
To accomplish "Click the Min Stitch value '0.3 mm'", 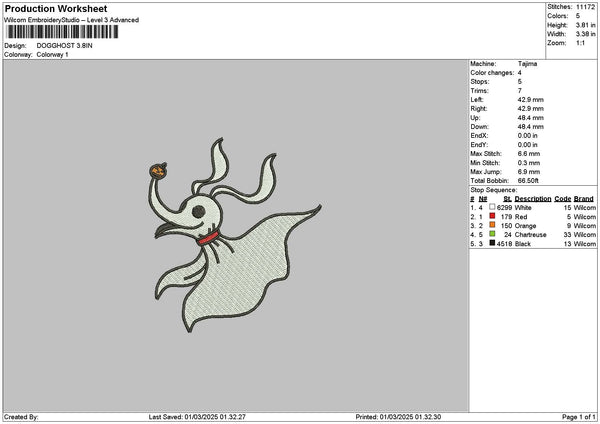I will (529, 163).
